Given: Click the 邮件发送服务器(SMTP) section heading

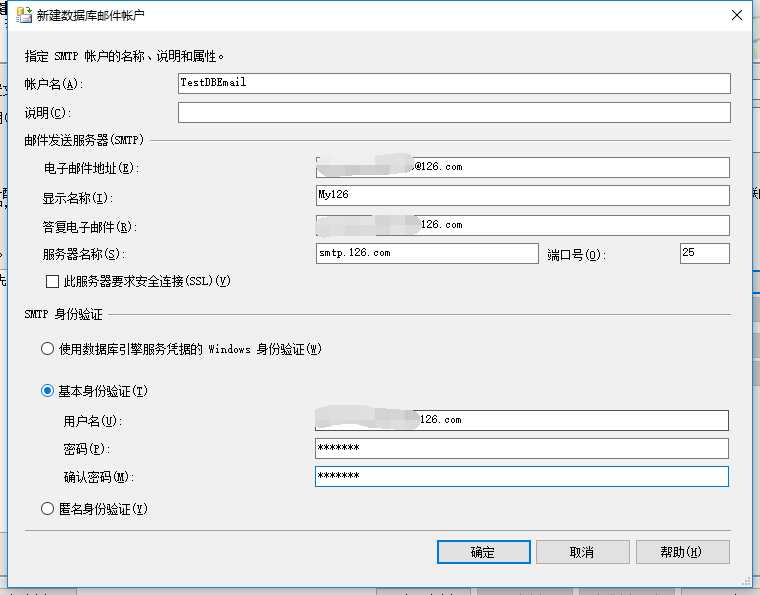Looking at the screenshot, I should (x=84, y=140).
